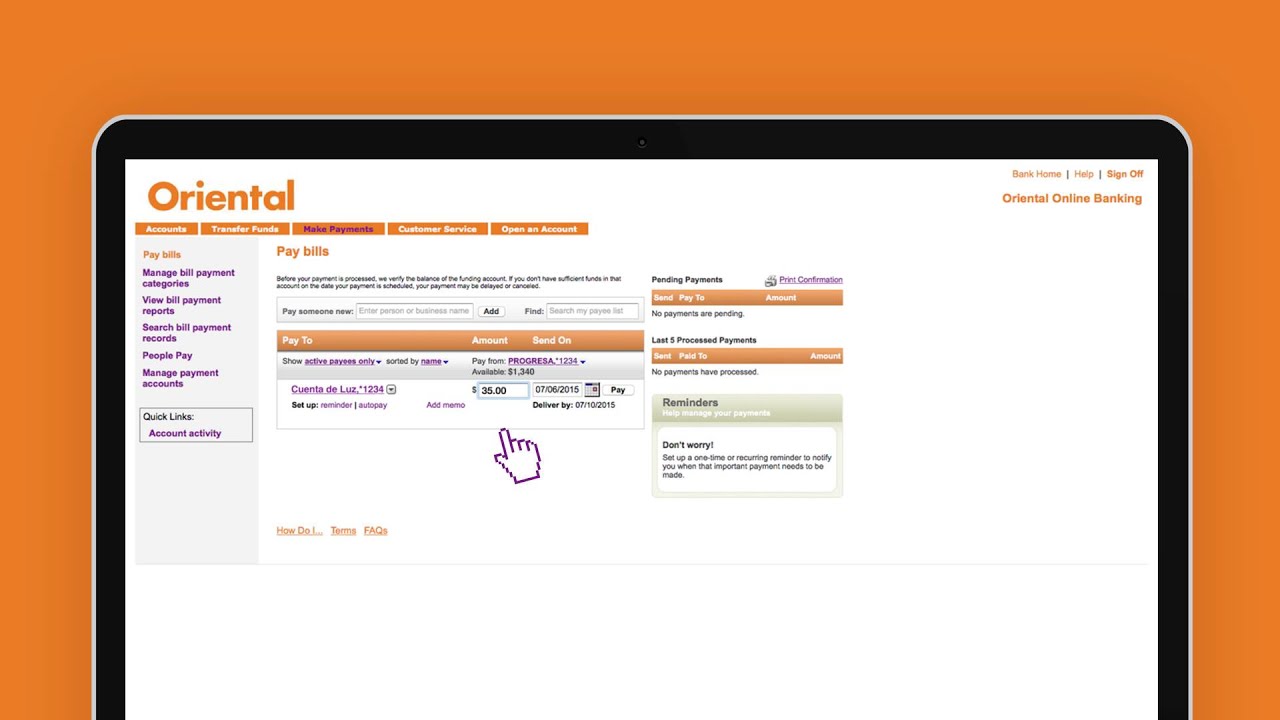The height and width of the screenshot is (720, 1280).
Task: Click the amount field showing 35.00
Action: [x=503, y=390]
